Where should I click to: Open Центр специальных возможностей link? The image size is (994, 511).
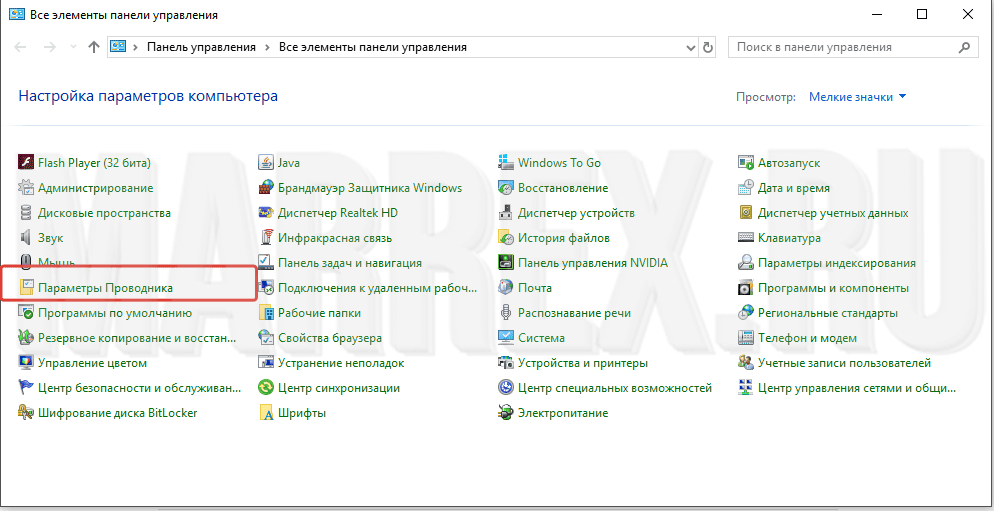coord(615,387)
